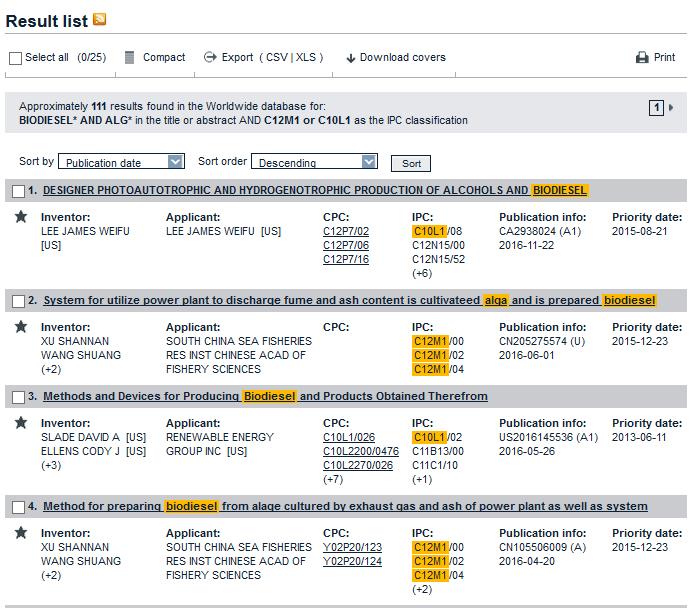The height and width of the screenshot is (608, 699).
Task: Go to next results page arrow
Action: 671,107
